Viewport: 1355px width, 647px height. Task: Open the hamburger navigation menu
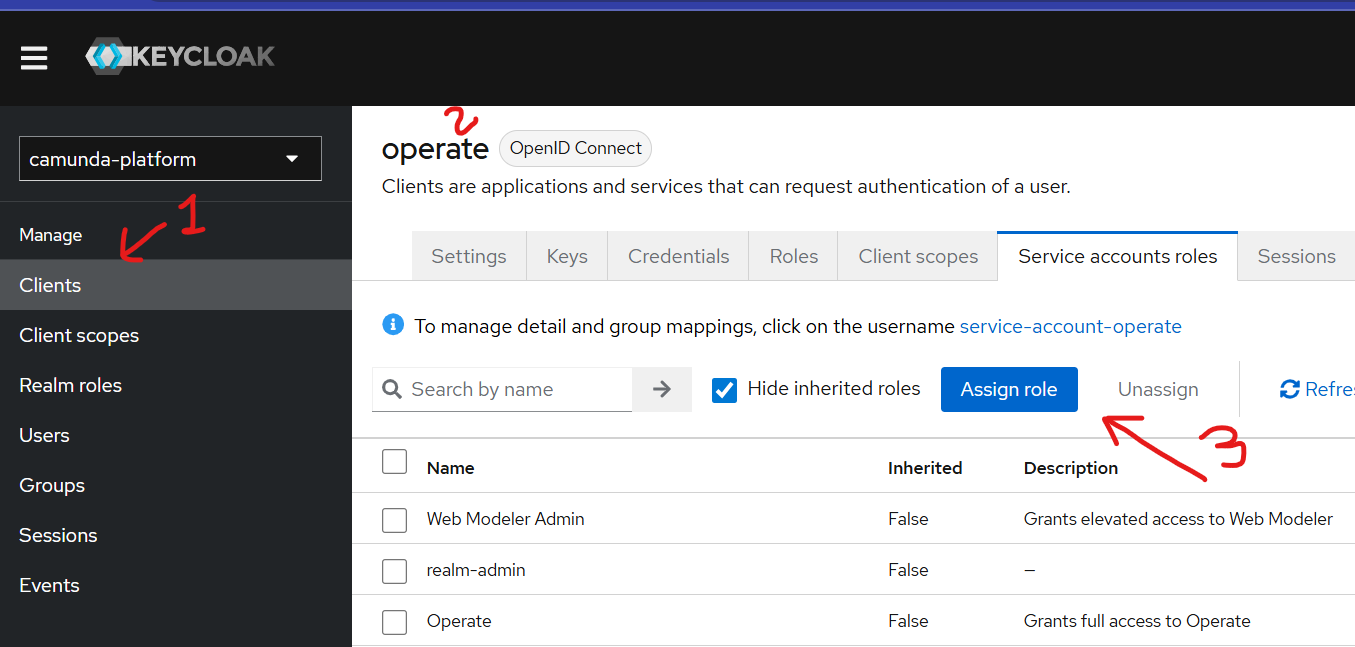pos(34,58)
